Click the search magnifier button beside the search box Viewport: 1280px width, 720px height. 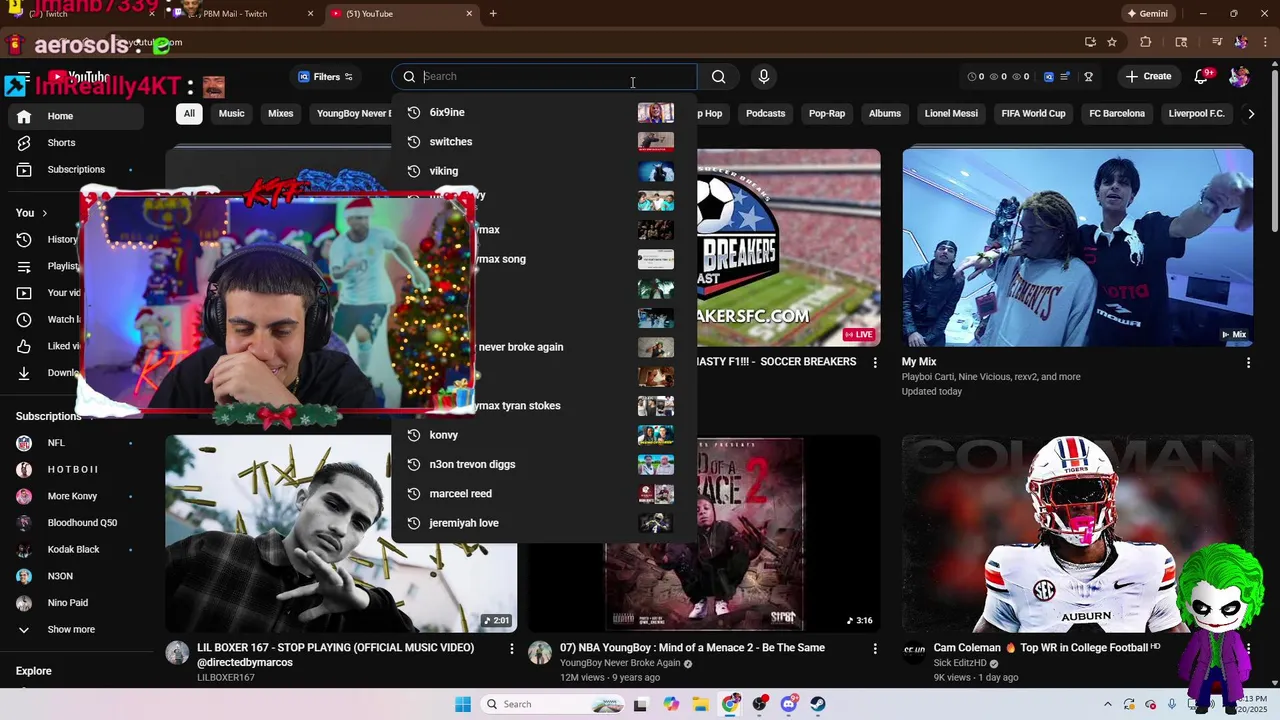718,77
